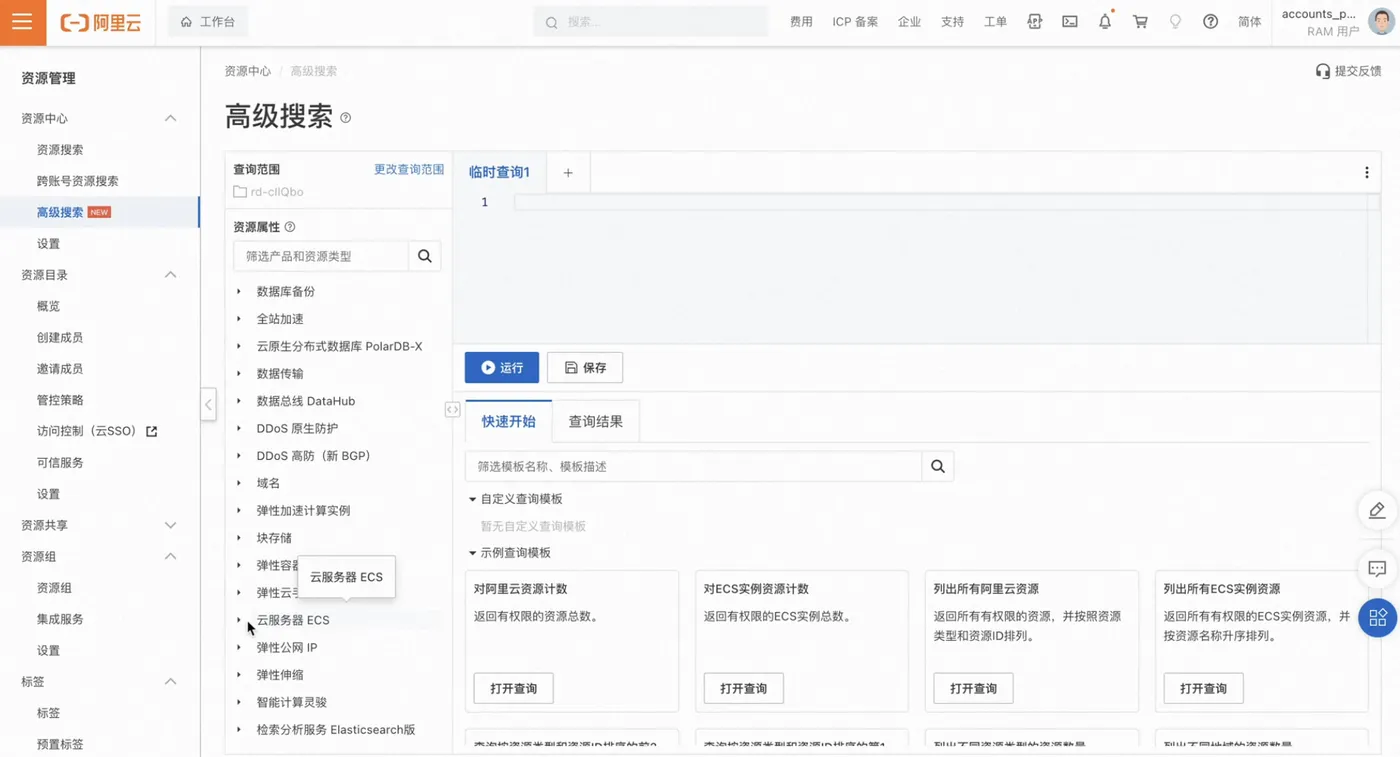The width and height of the screenshot is (1400, 757).
Task: Select the 临时查询1 tab
Action: [499, 172]
